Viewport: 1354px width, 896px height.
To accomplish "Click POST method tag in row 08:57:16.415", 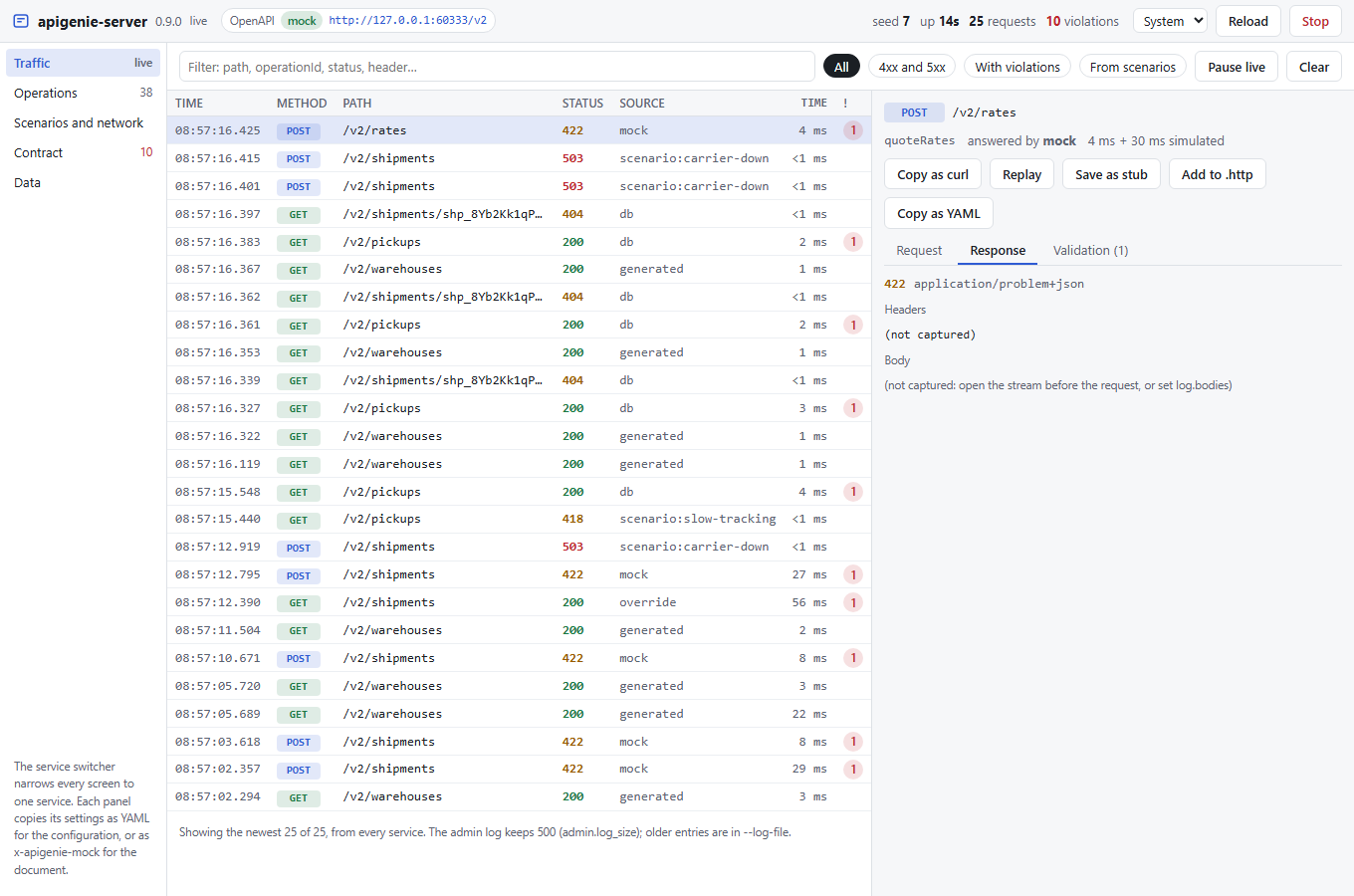I will [x=299, y=158].
